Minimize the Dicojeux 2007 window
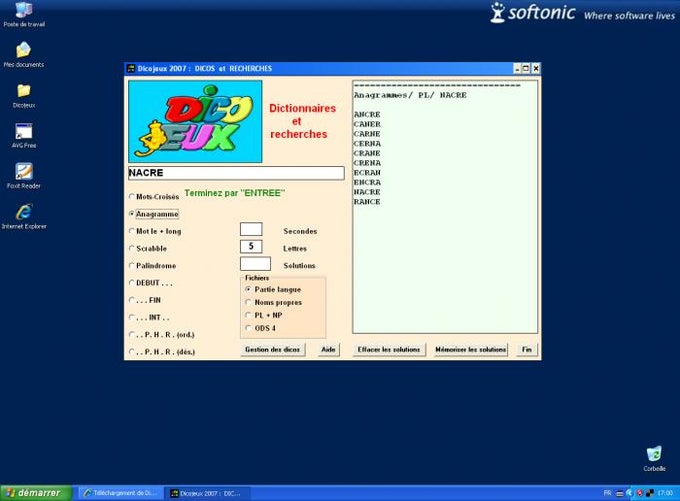 click(517, 69)
